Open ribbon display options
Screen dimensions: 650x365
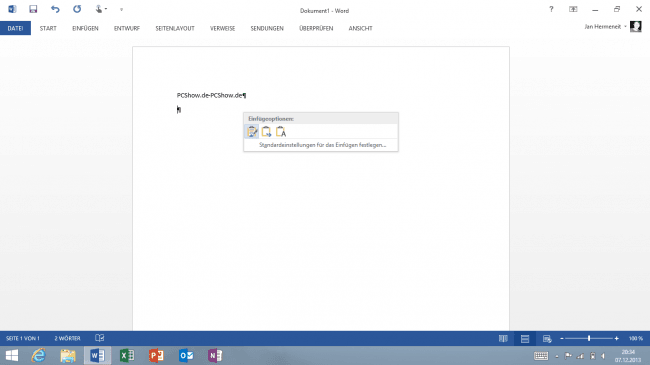(573, 9)
